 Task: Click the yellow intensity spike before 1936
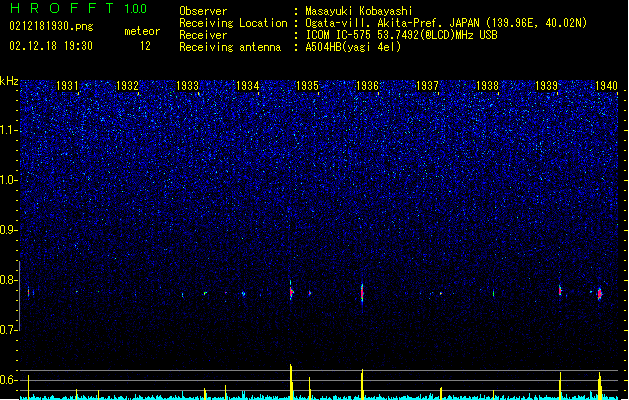362,384
